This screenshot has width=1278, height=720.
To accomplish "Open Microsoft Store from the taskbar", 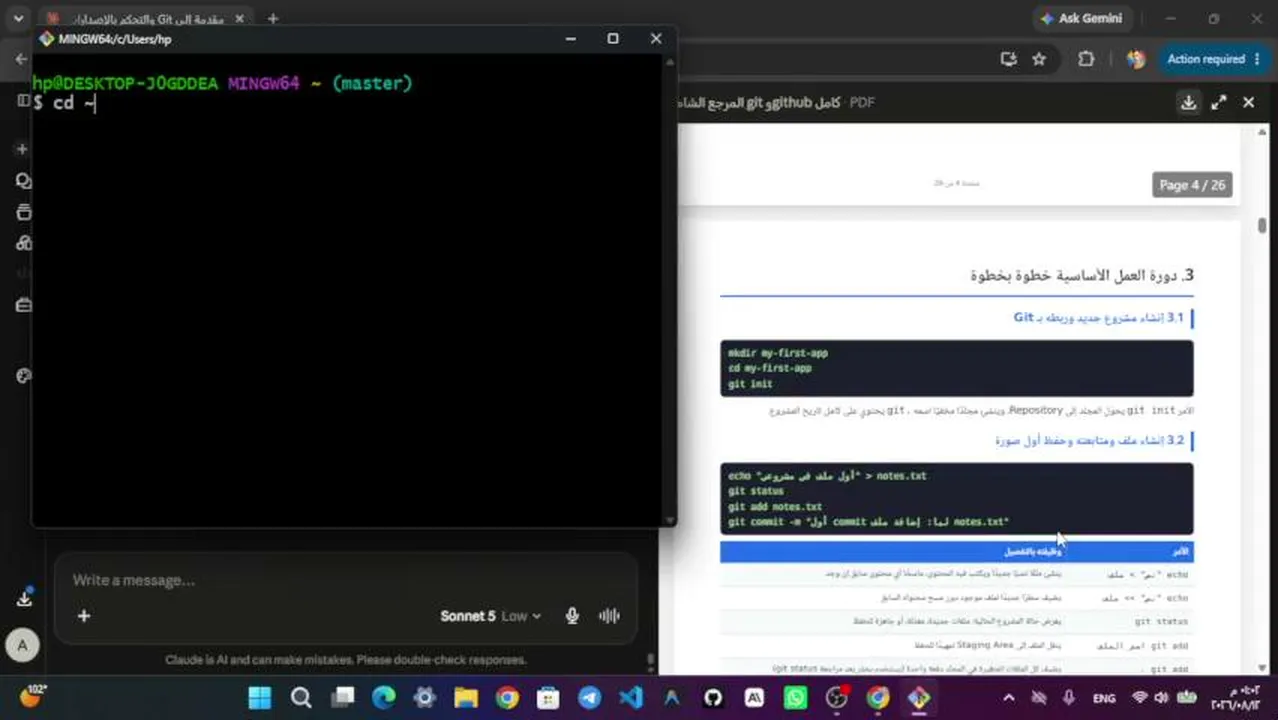I will pyautogui.click(x=548, y=698).
